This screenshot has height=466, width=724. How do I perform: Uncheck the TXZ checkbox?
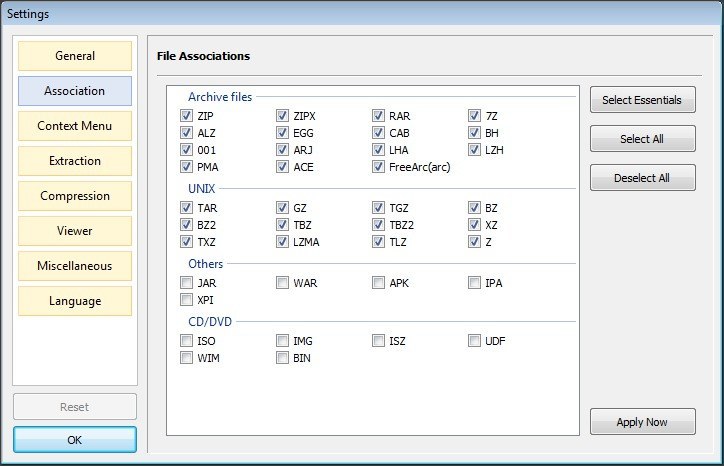coord(186,242)
